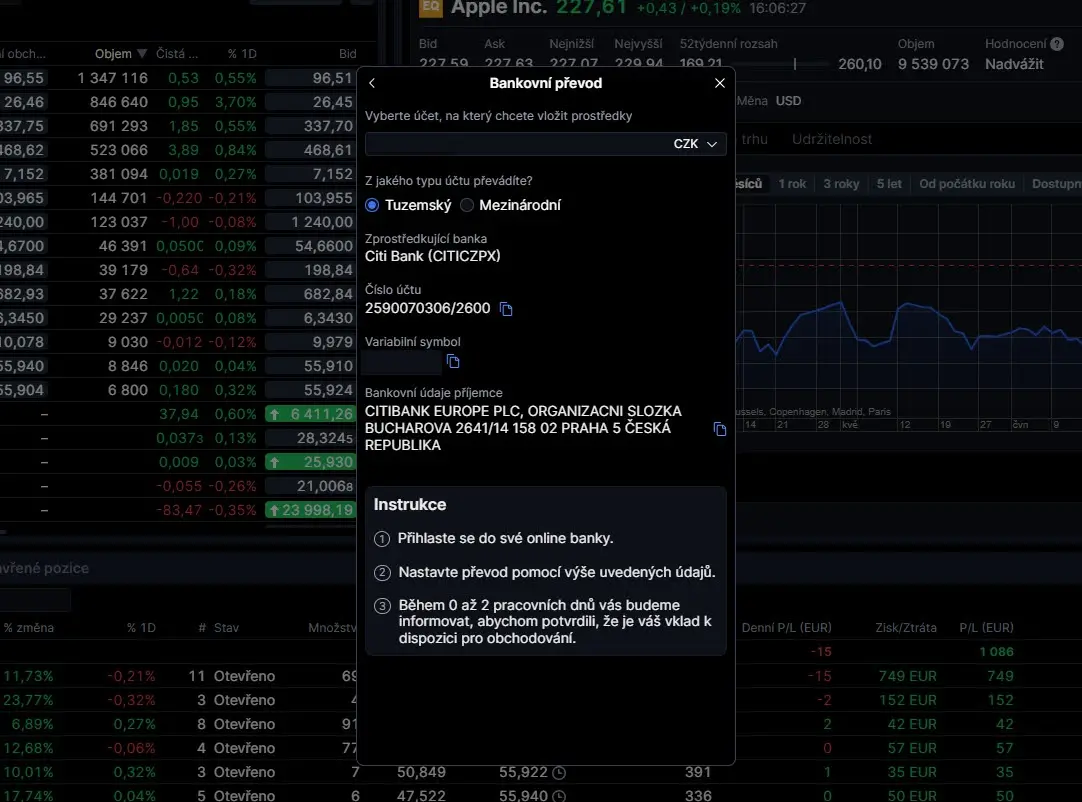Screen dimensions: 1082x802
Task: Select the 5 let chart range
Action: click(889, 184)
